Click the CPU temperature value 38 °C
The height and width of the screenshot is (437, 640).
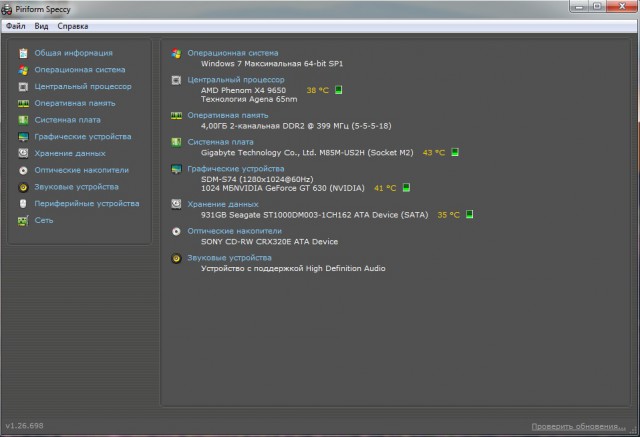coord(318,90)
